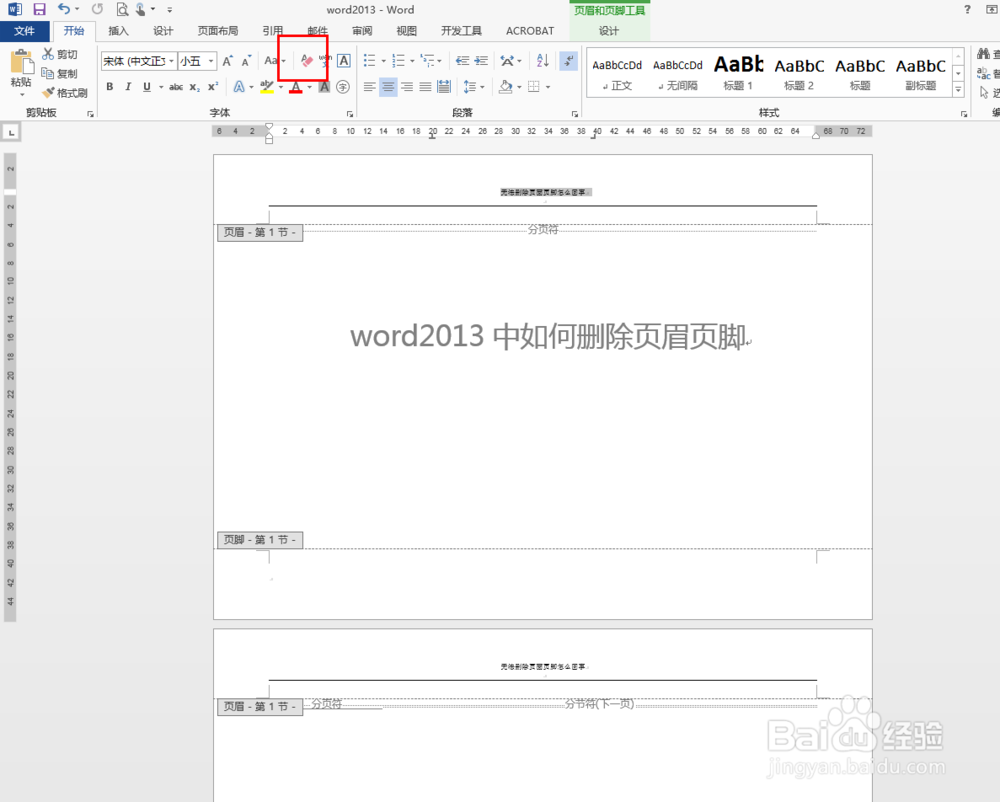
Task: Click the document title text word2013
Action: pyautogui.click(x=417, y=336)
